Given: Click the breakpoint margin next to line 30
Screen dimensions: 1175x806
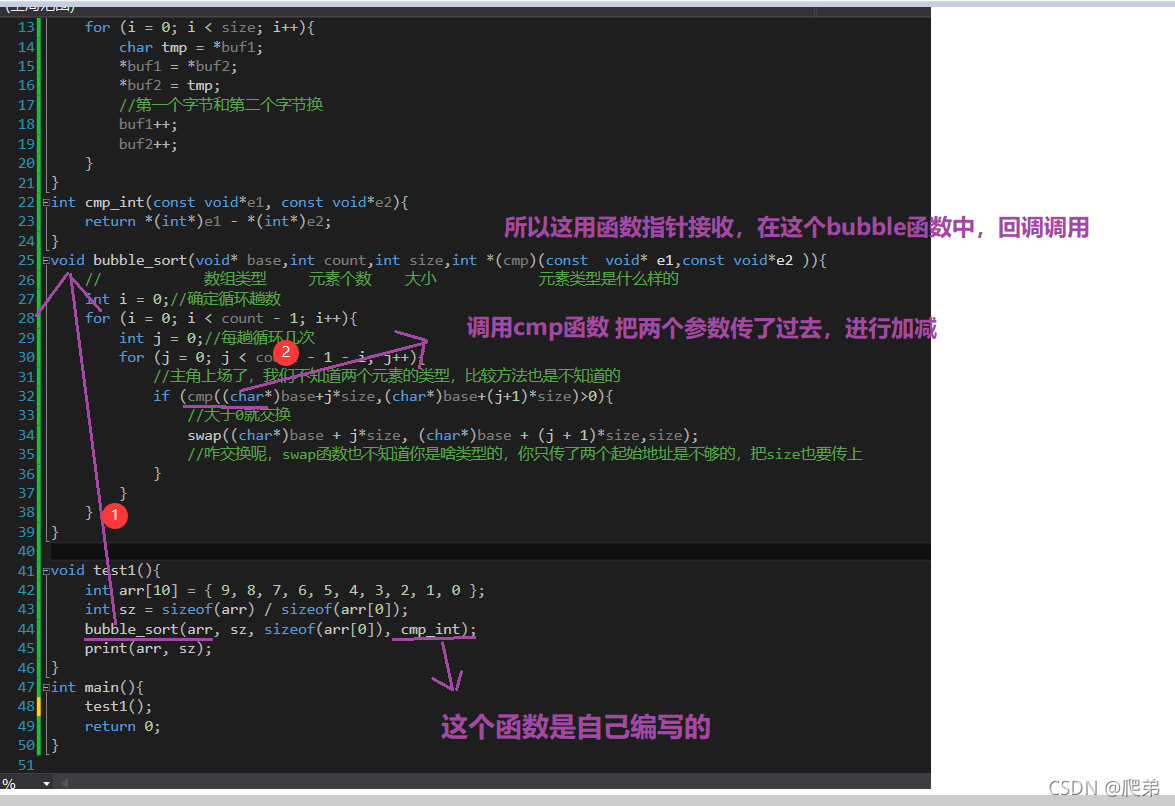Looking at the screenshot, I should 8,356.
